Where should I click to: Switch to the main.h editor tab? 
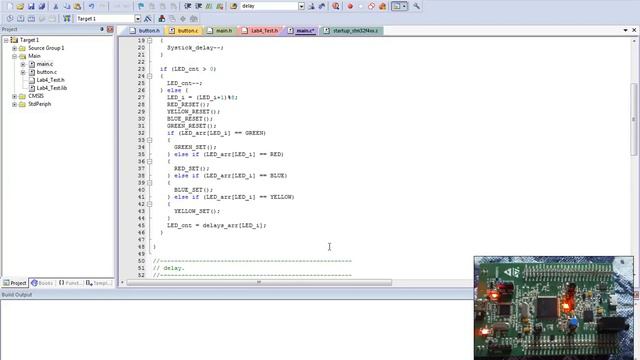tap(220, 31)
